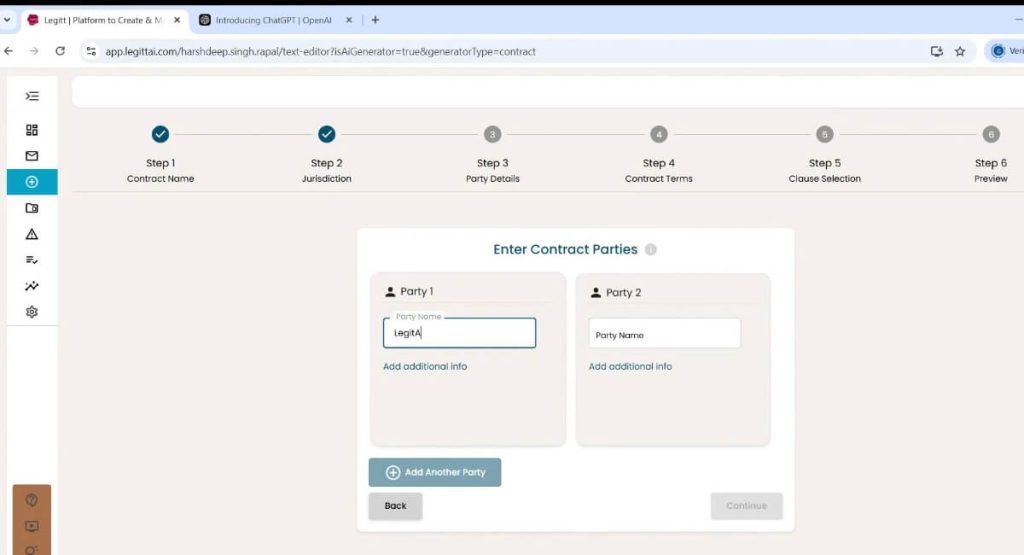Viewport: 1024px width, 555px height.
Task: Reload the page with the refresh icon
Action: [60, 51]
